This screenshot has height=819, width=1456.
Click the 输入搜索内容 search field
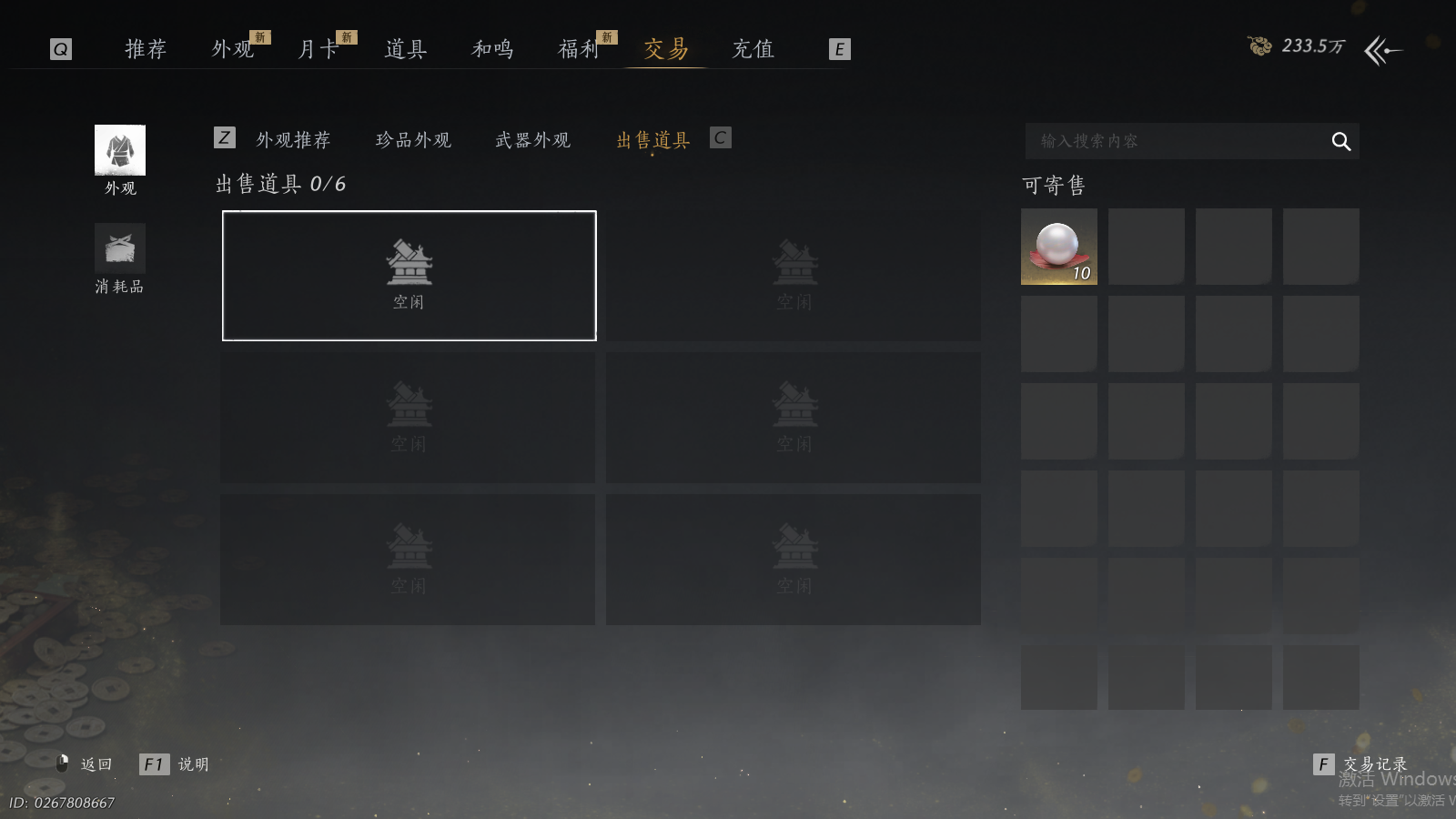[x=1178, y=141]
